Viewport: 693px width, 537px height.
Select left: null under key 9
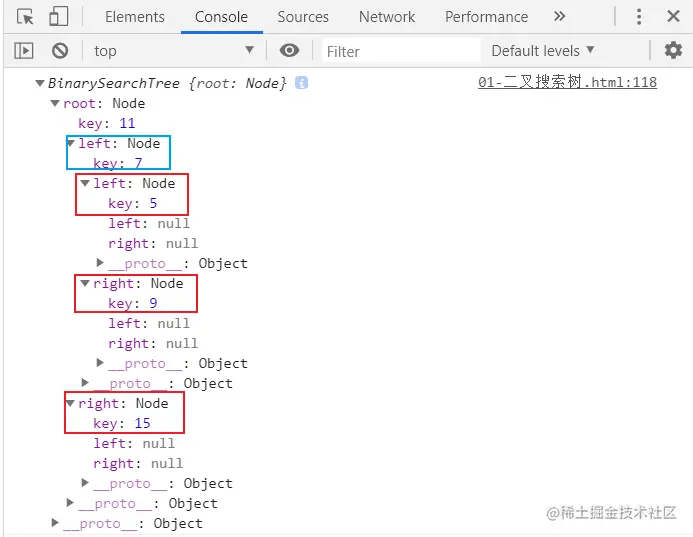149,323
